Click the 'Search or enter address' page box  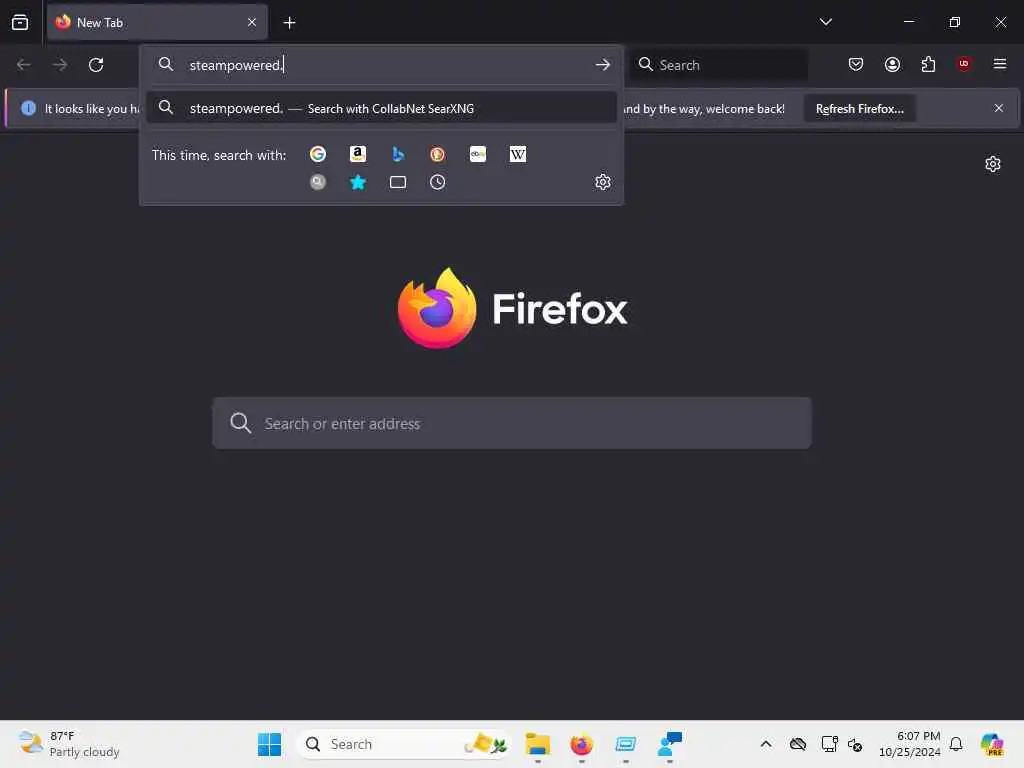(x=512, y=423)
